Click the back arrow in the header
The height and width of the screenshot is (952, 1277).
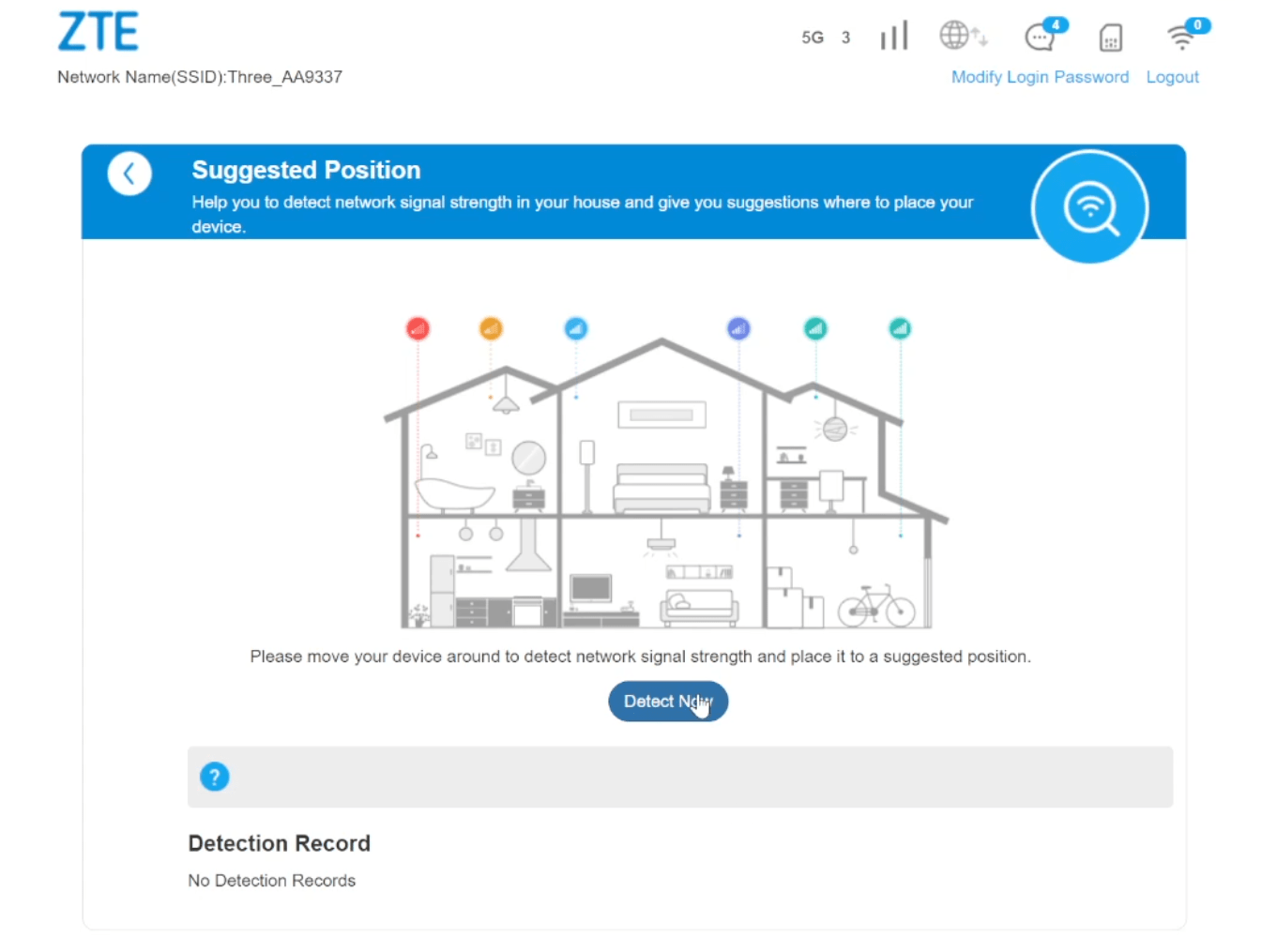(x=129, y=174)
